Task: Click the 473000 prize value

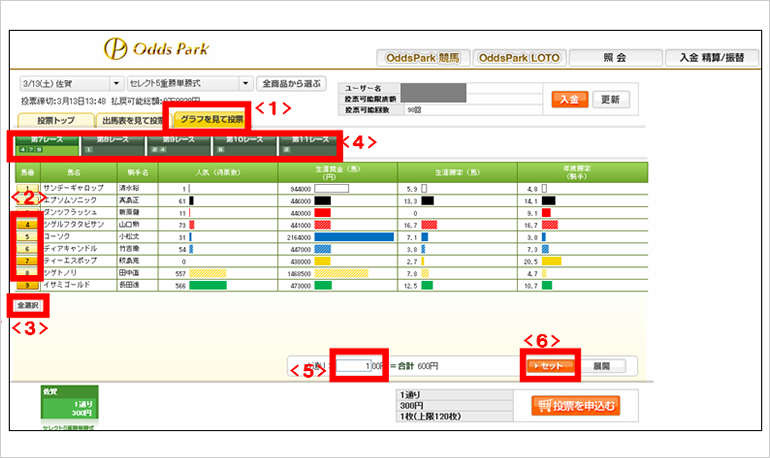Action: 301,286
